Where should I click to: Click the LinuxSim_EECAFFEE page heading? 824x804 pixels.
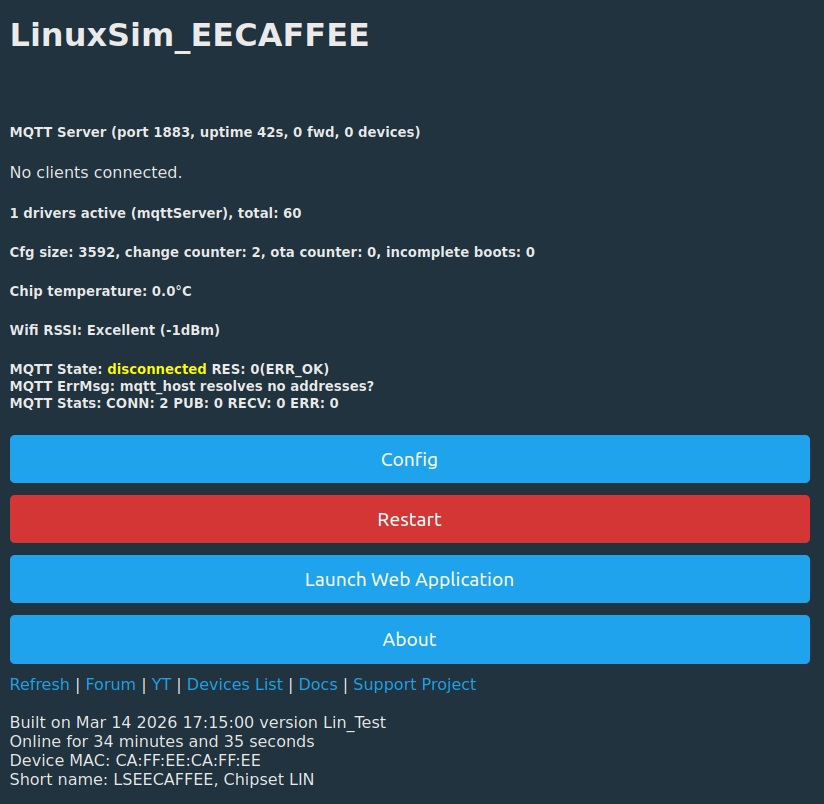(190, 35)
